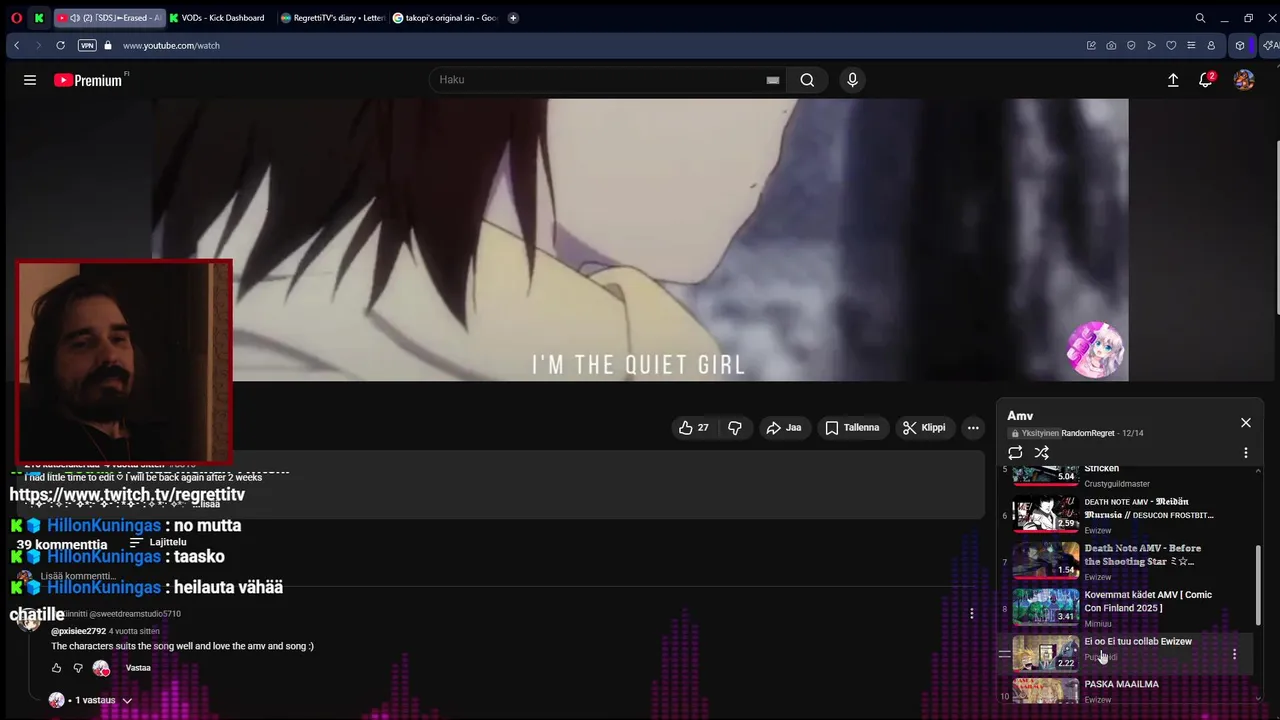Create a clip with Klippi button
The image size is (1280, 720).
click(x=924, y=428)
